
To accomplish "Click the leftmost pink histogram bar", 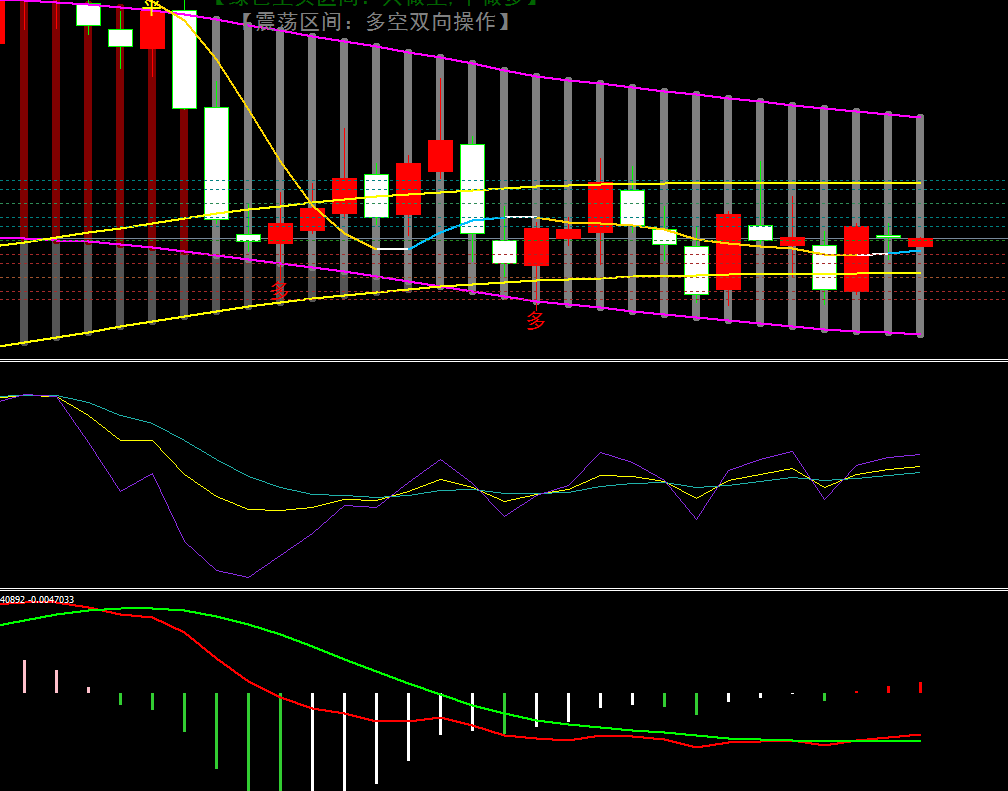I will pos(24,676).
